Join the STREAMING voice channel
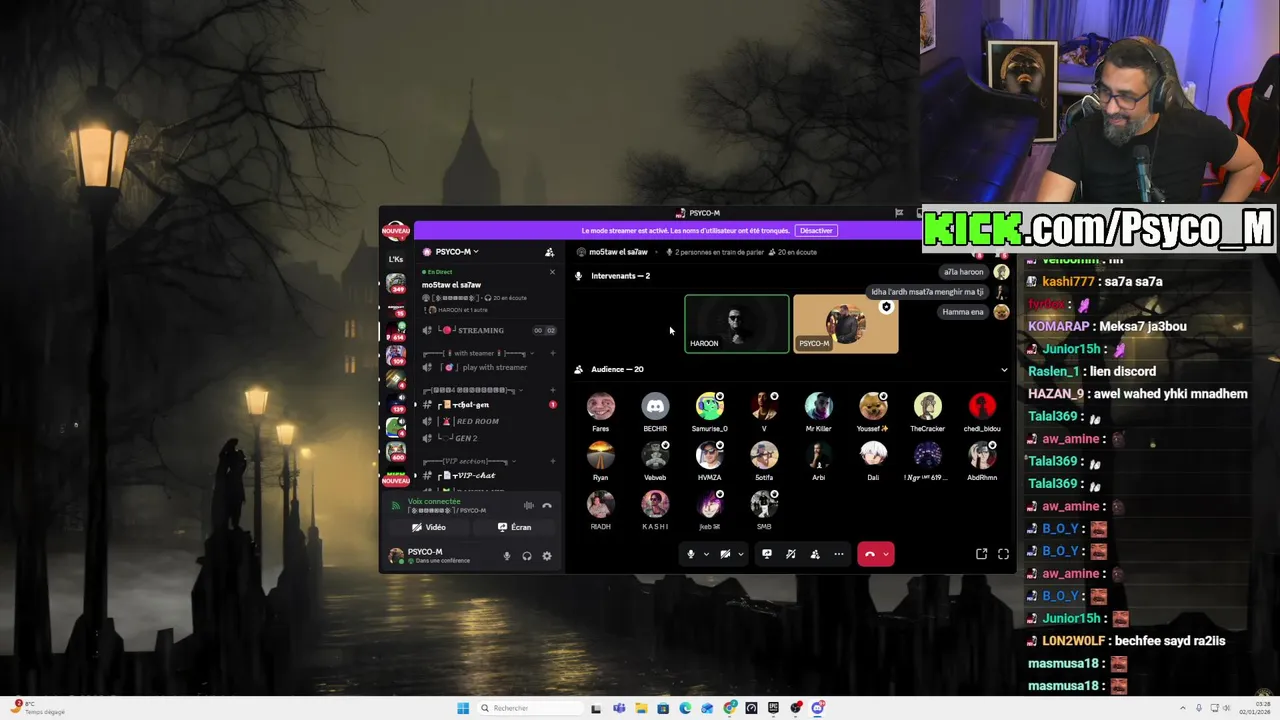Viewport: 1280px width, 720px height. coord(488,331)
